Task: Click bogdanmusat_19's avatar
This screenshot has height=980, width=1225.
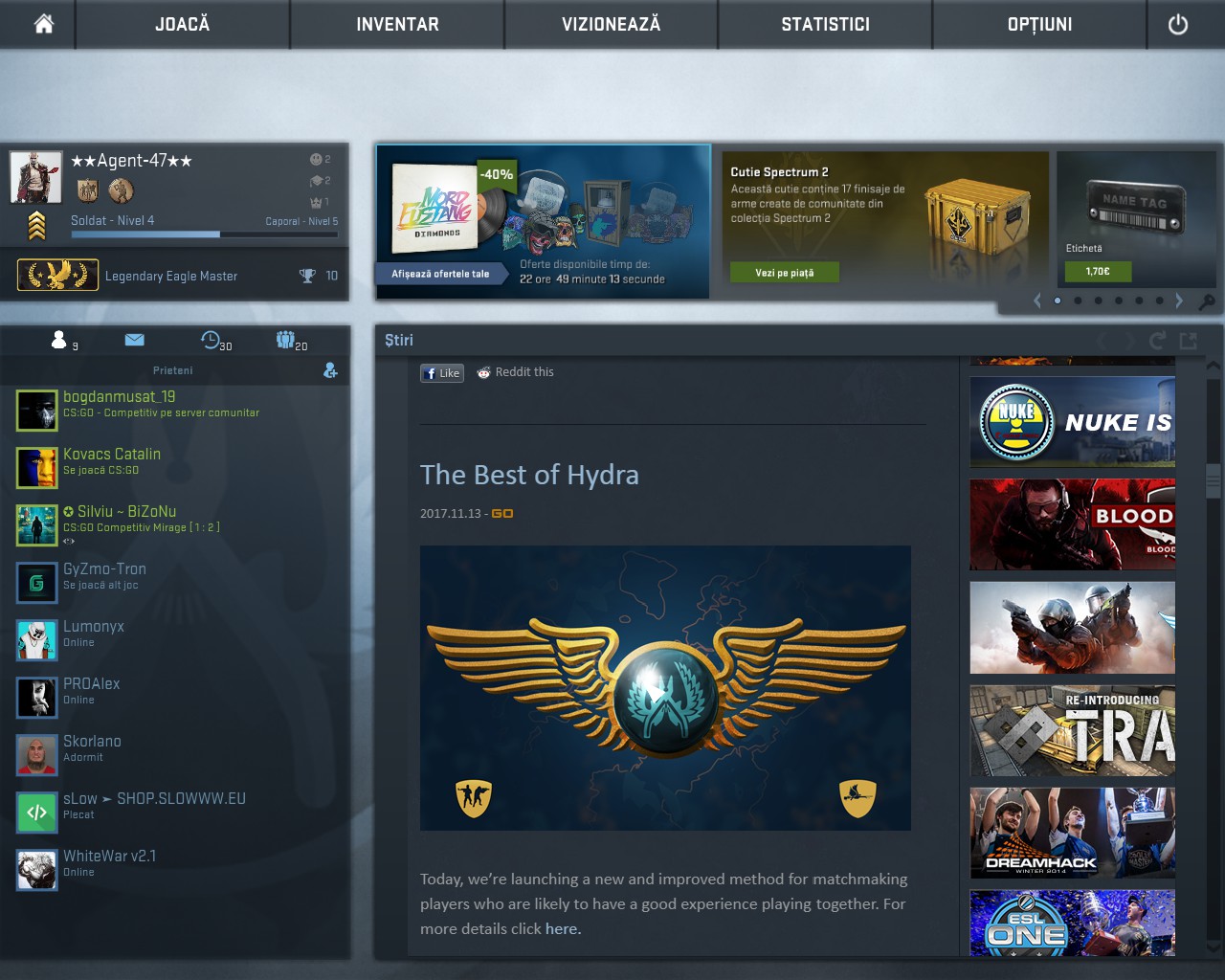Action: (x=37, y=410)
